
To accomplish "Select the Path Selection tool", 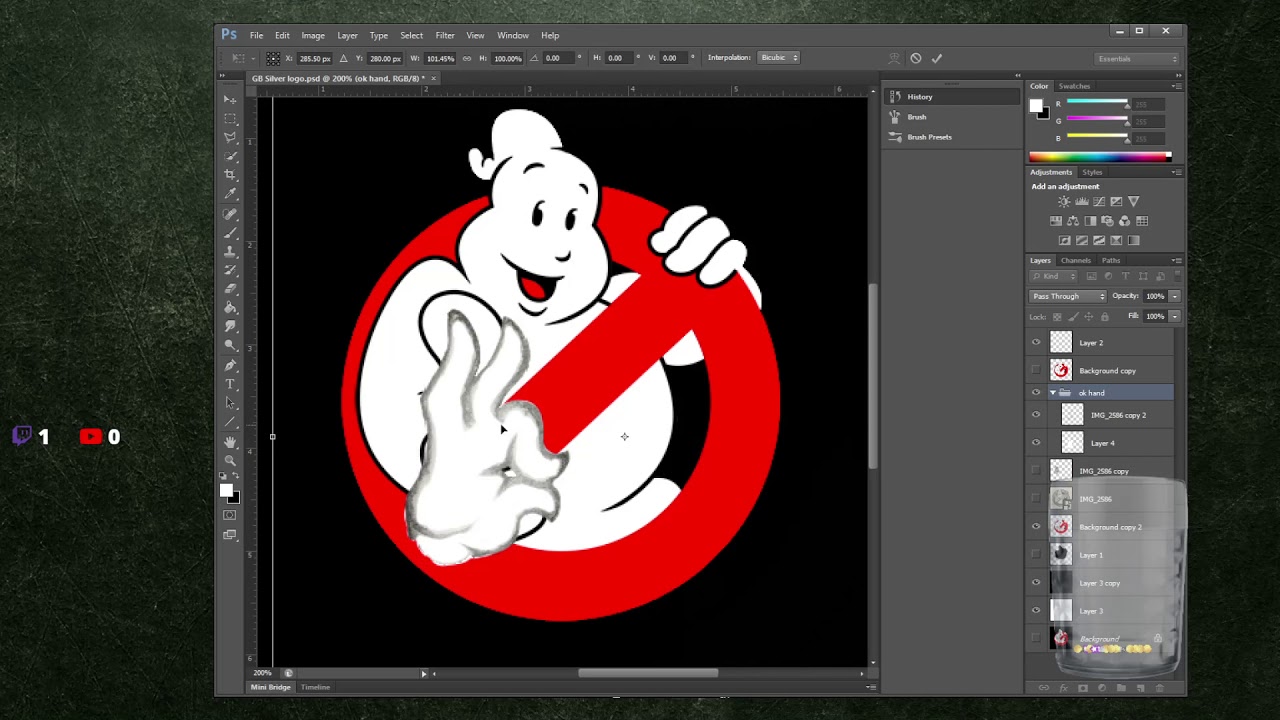I will pyautogui.click(x=230, y=404).
